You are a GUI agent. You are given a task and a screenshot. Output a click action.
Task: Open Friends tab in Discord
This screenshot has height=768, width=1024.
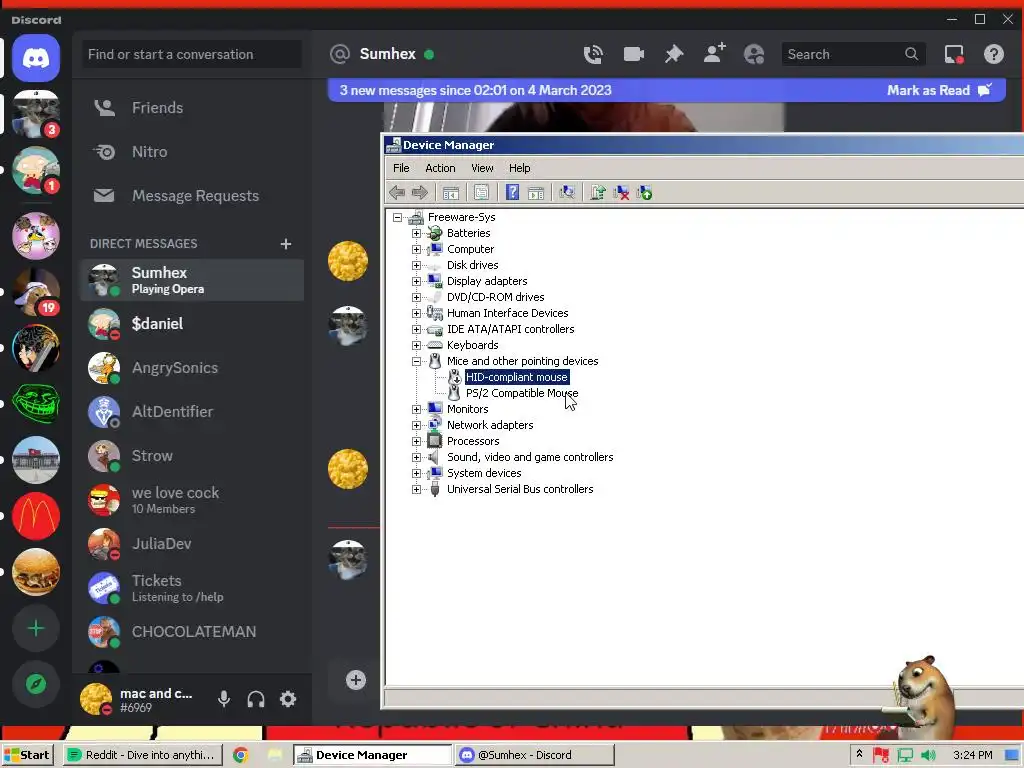192,108
